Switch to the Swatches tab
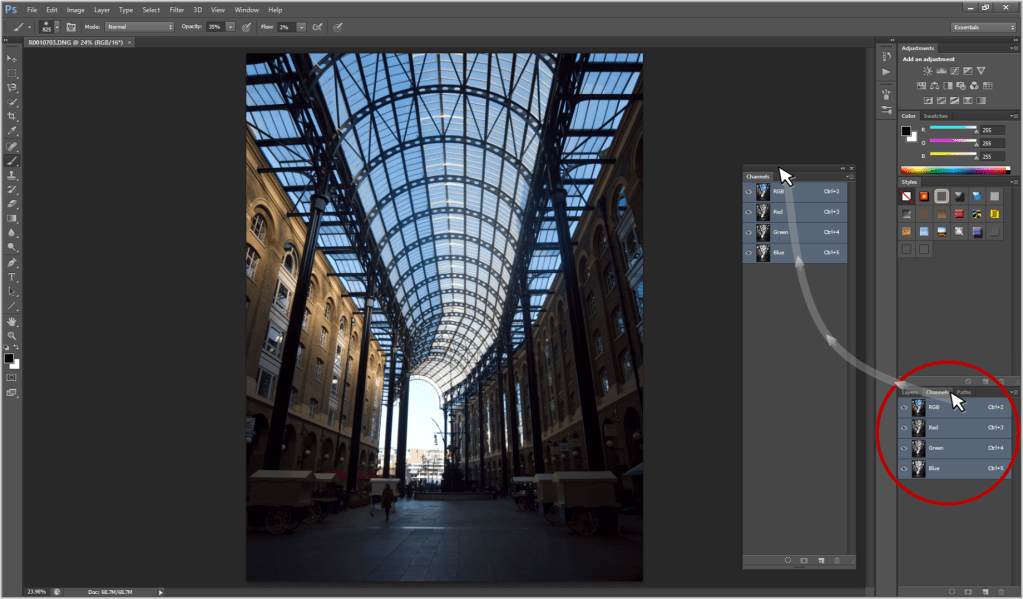Screen dimensions: 1023x599 [x=937, y=116]
